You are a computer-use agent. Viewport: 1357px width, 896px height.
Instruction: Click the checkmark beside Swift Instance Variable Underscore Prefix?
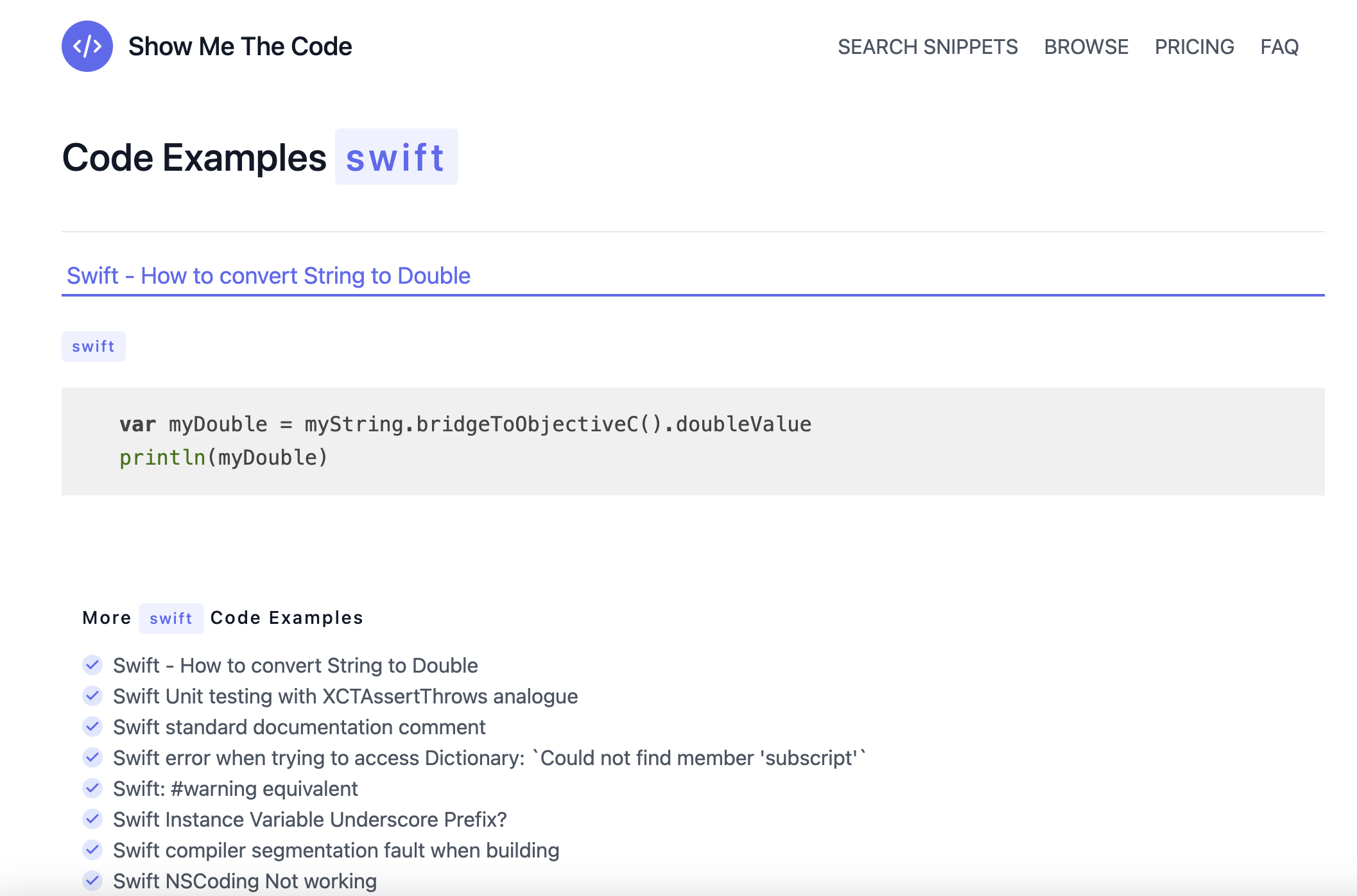click(94, 819)
